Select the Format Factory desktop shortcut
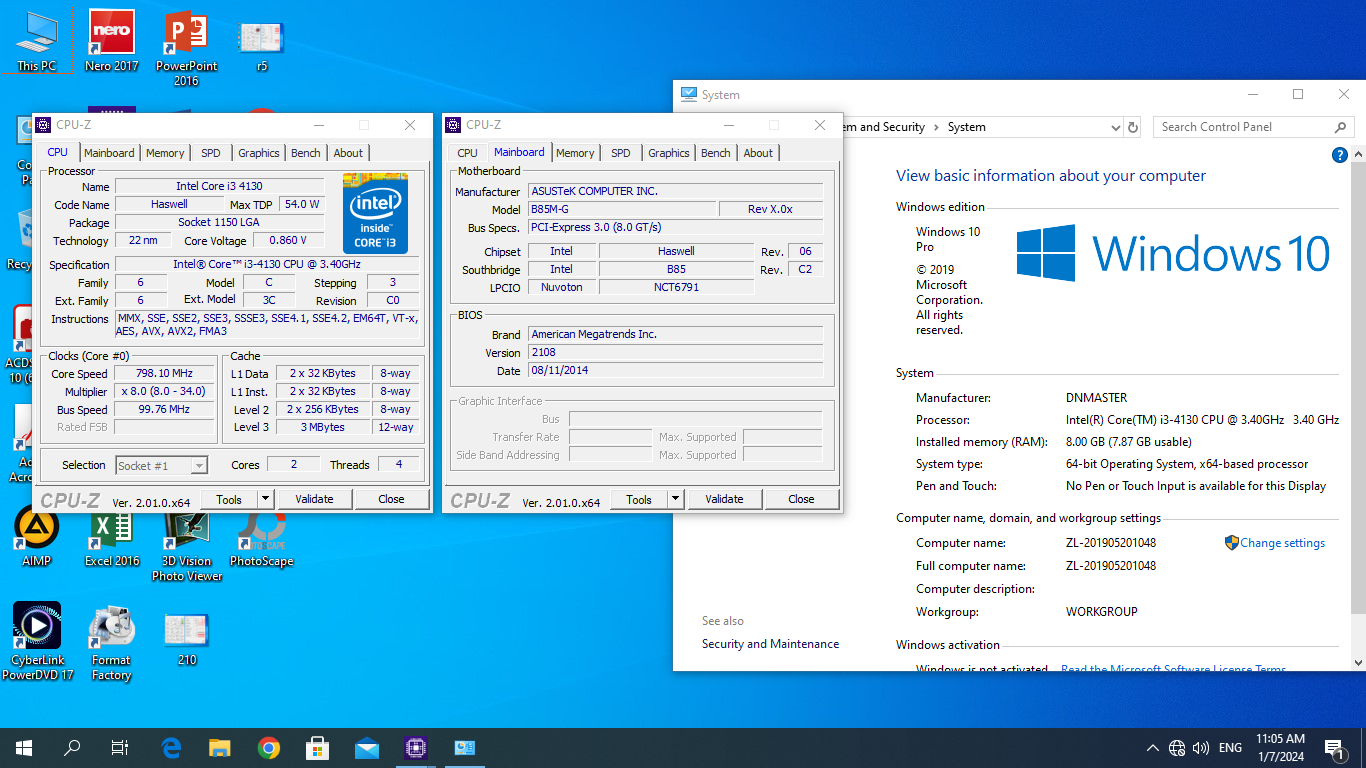 click(112, 642)
